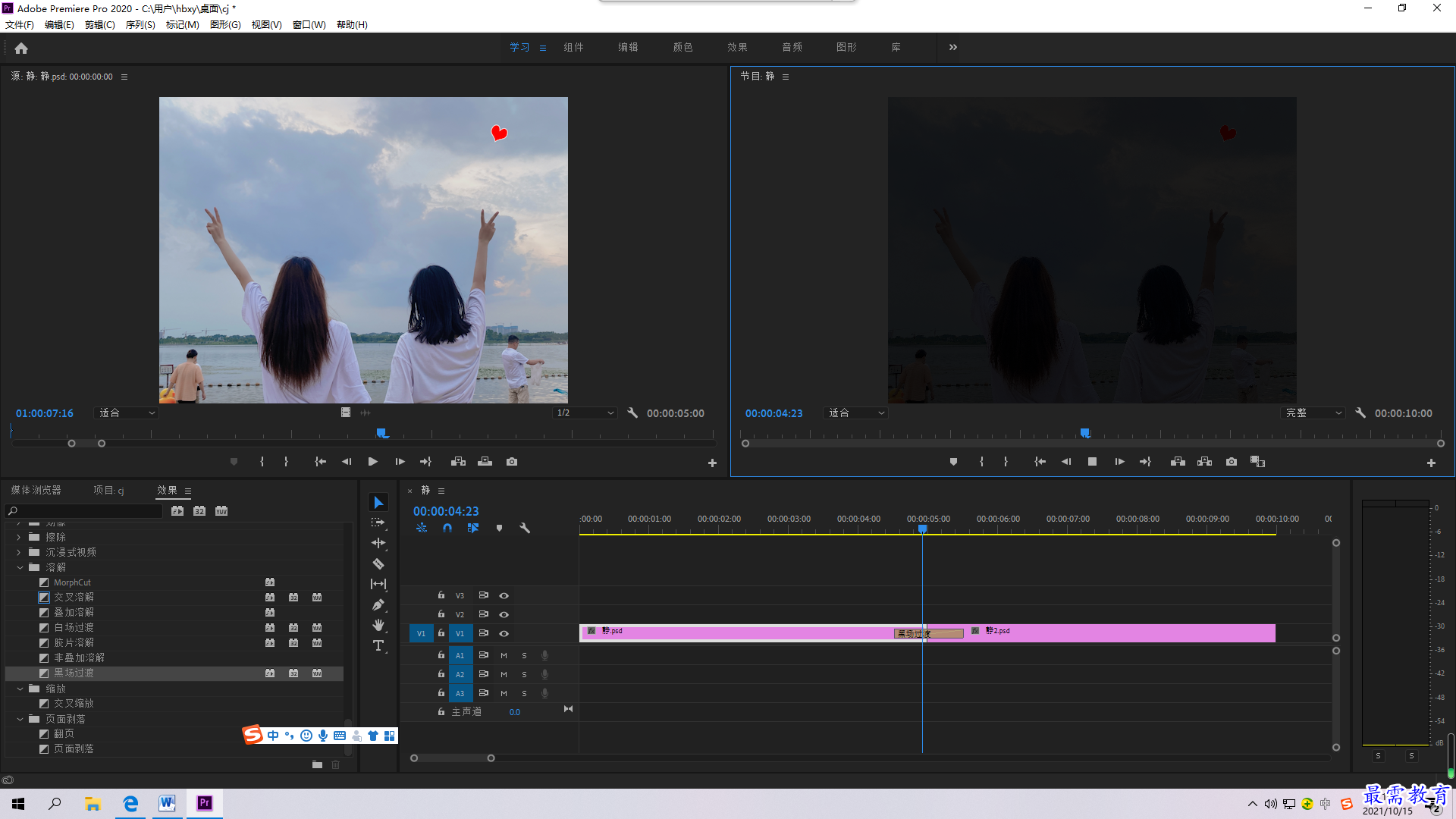Collapse the 缩放 effects folder

19,689
